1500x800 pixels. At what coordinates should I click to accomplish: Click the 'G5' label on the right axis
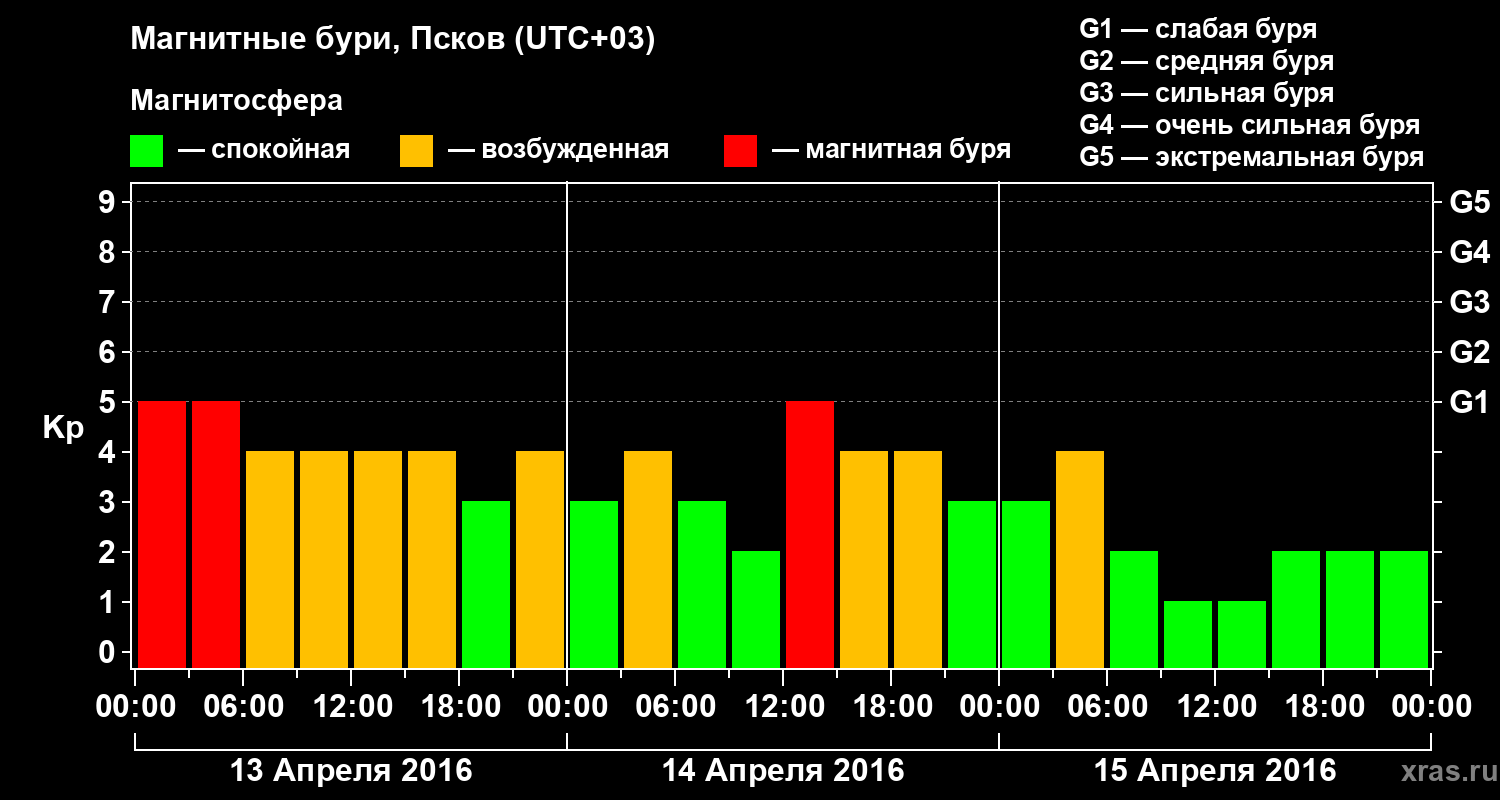coord(1469,202)
